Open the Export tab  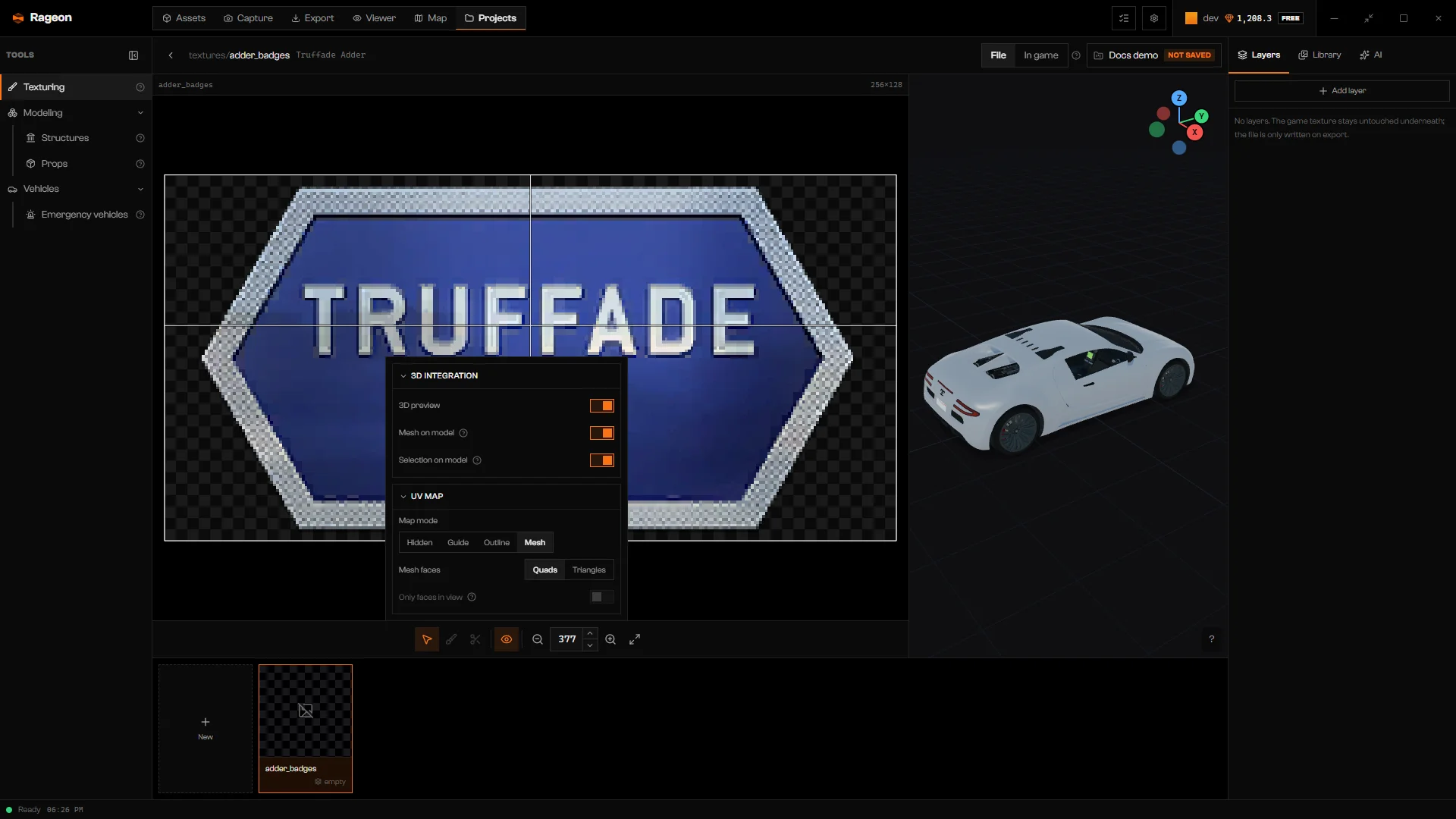pos(312,18)
